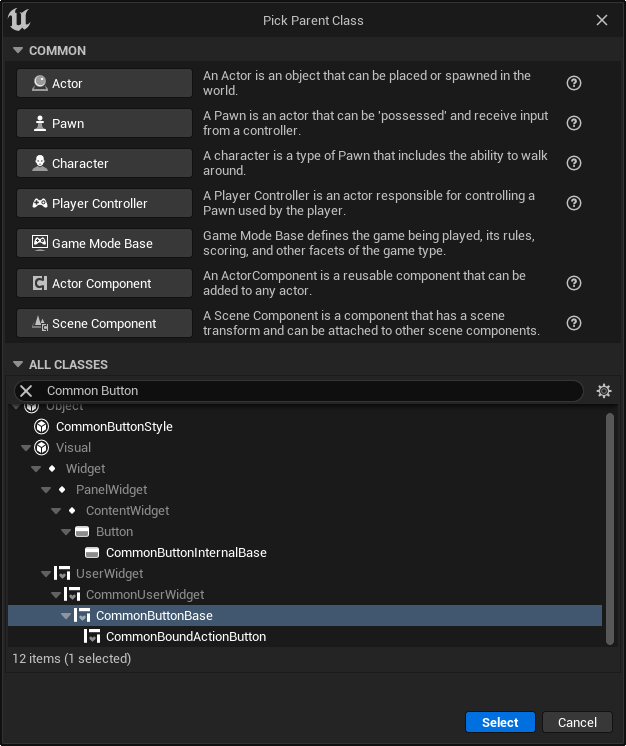The width and height of the screenshot is (626, 746).
Task: Open help for Actor class
Action: 574,83
